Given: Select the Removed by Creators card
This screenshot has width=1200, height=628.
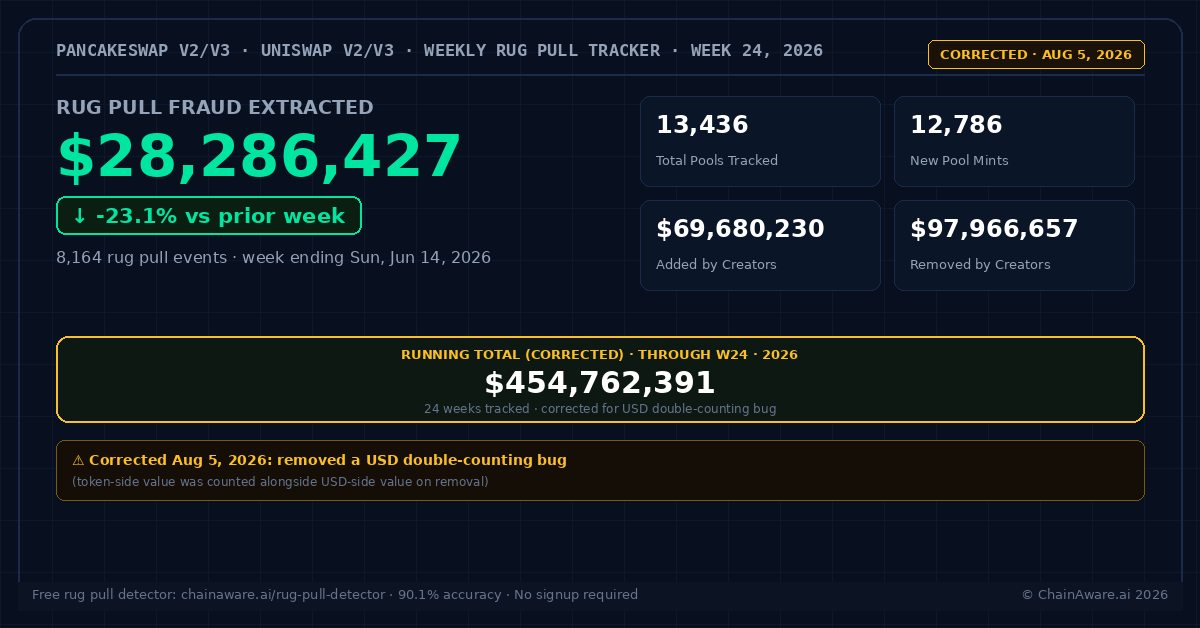Looking at the screenshot, I should coord(1014,246).
